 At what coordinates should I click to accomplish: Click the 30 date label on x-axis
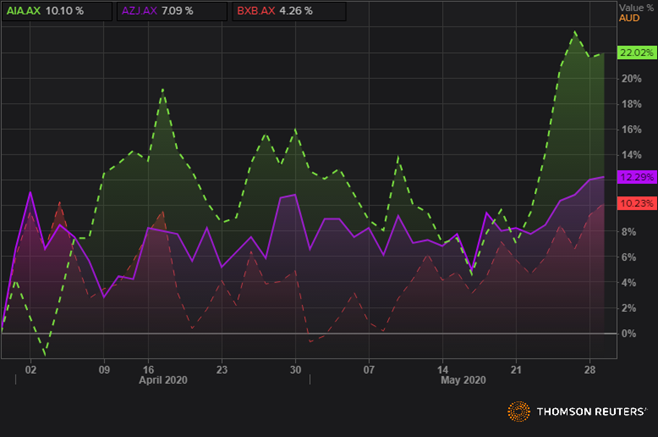(295, 370)
